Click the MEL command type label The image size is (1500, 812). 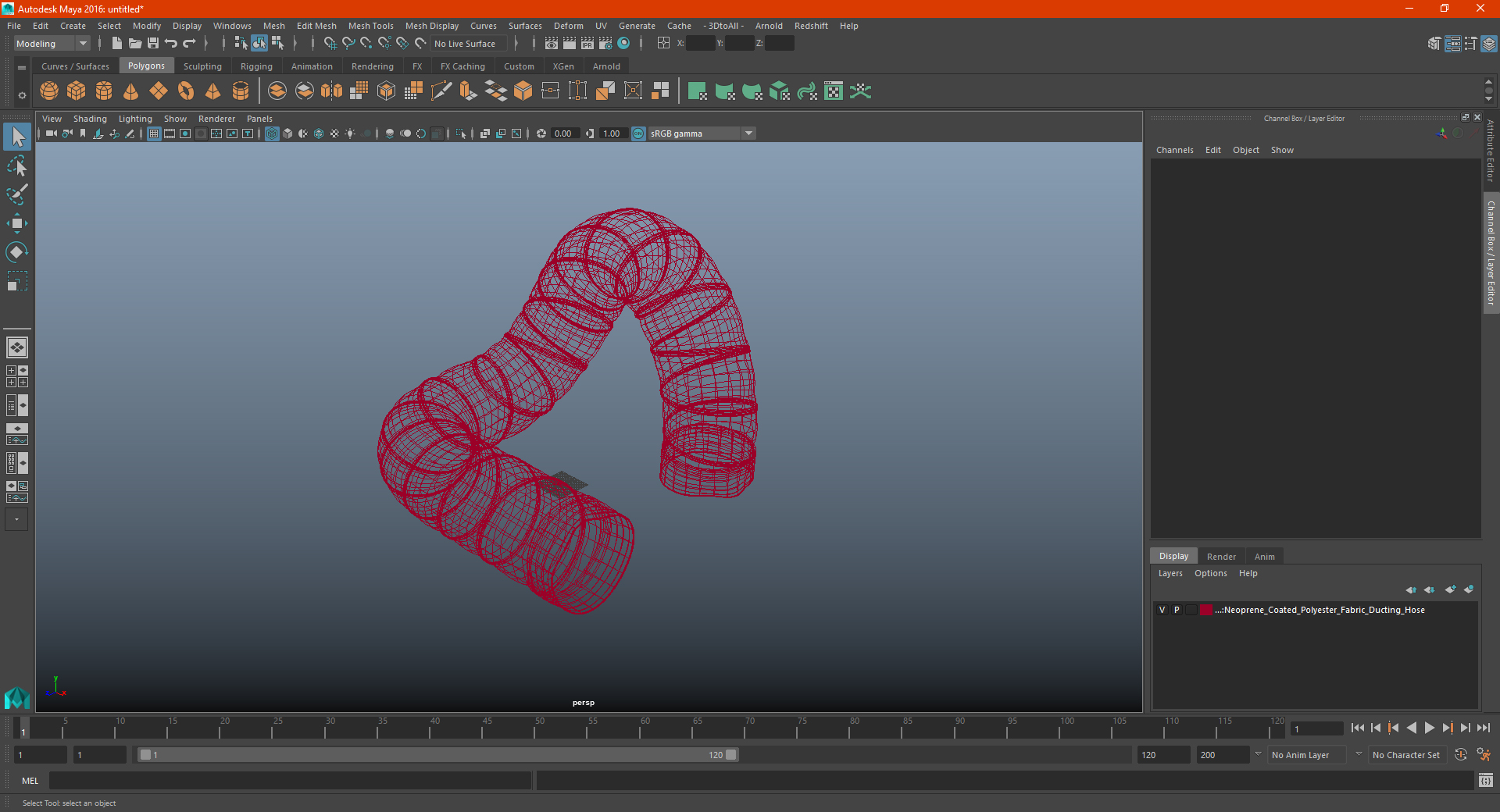(30, 781)
